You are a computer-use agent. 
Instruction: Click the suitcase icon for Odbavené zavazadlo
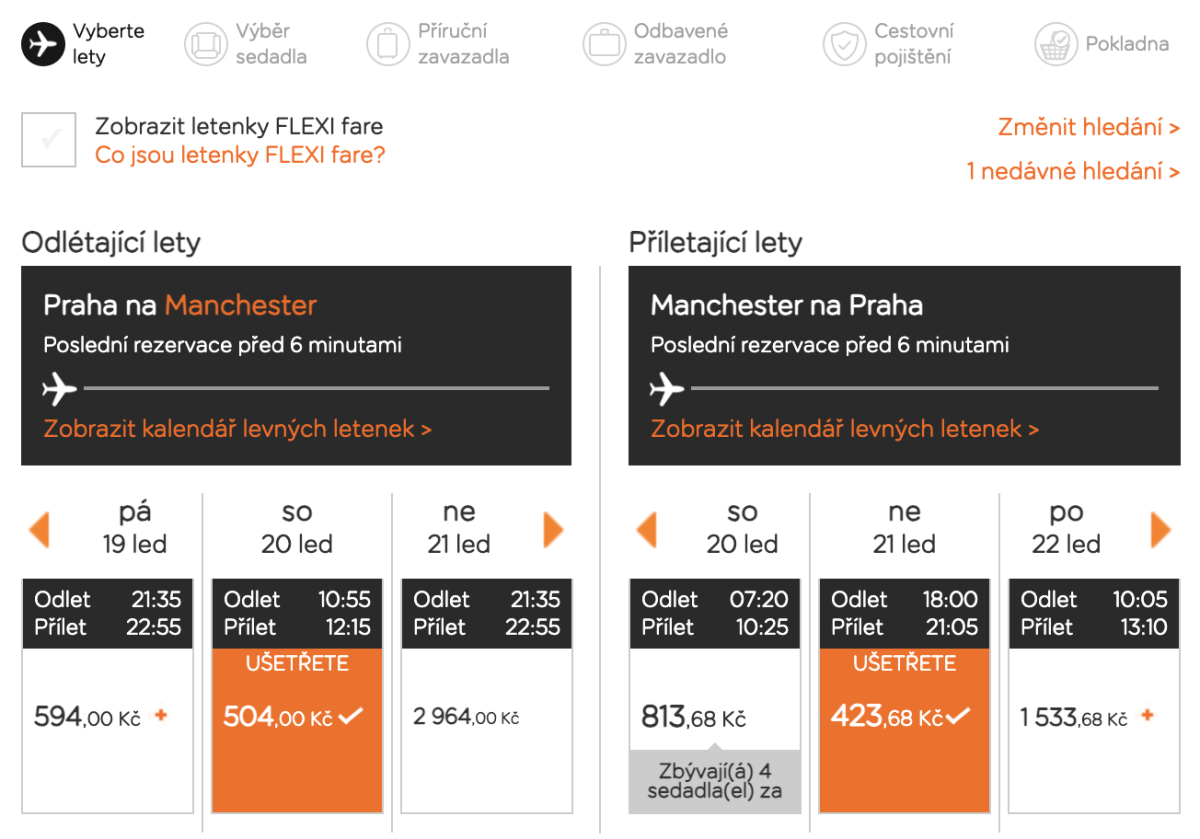click(604, 44)
